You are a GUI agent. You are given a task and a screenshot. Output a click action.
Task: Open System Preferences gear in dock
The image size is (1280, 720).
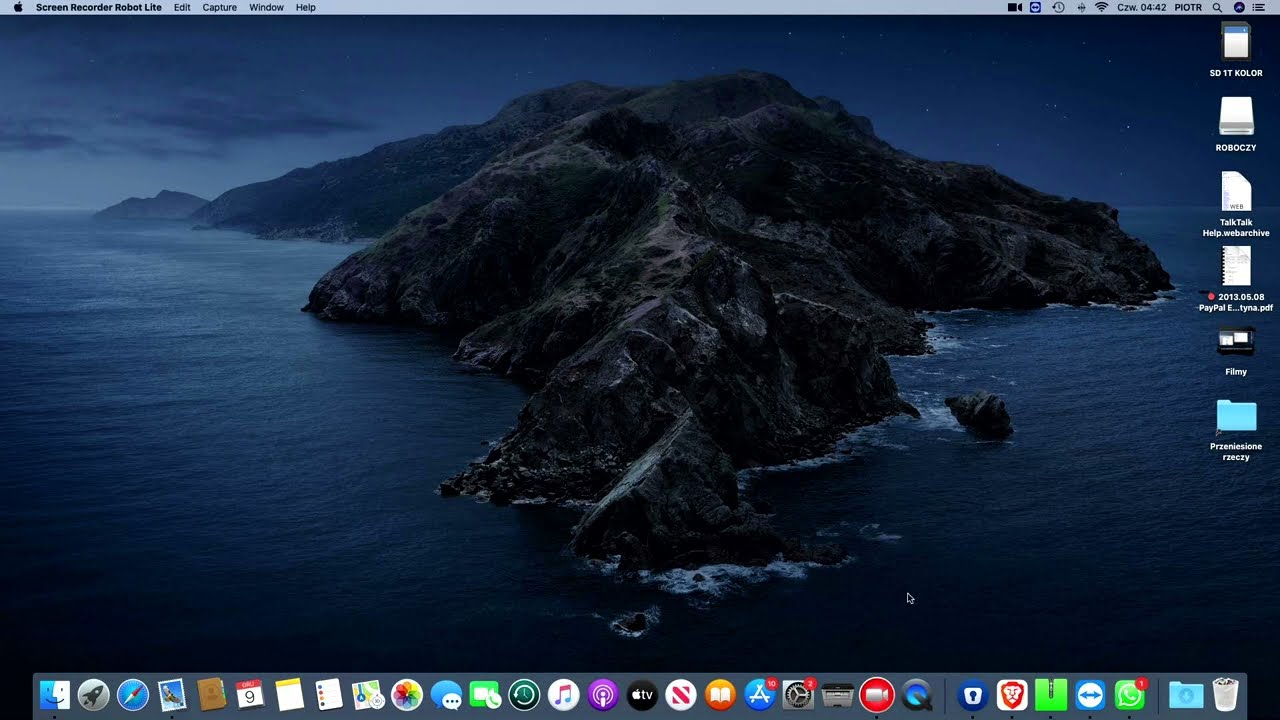point(798,694)
